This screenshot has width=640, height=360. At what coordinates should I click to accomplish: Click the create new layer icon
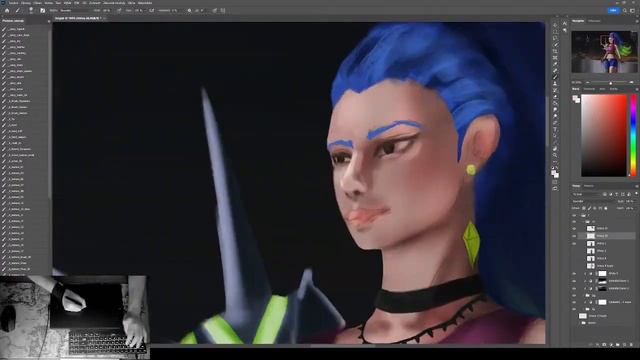point(624,345)
